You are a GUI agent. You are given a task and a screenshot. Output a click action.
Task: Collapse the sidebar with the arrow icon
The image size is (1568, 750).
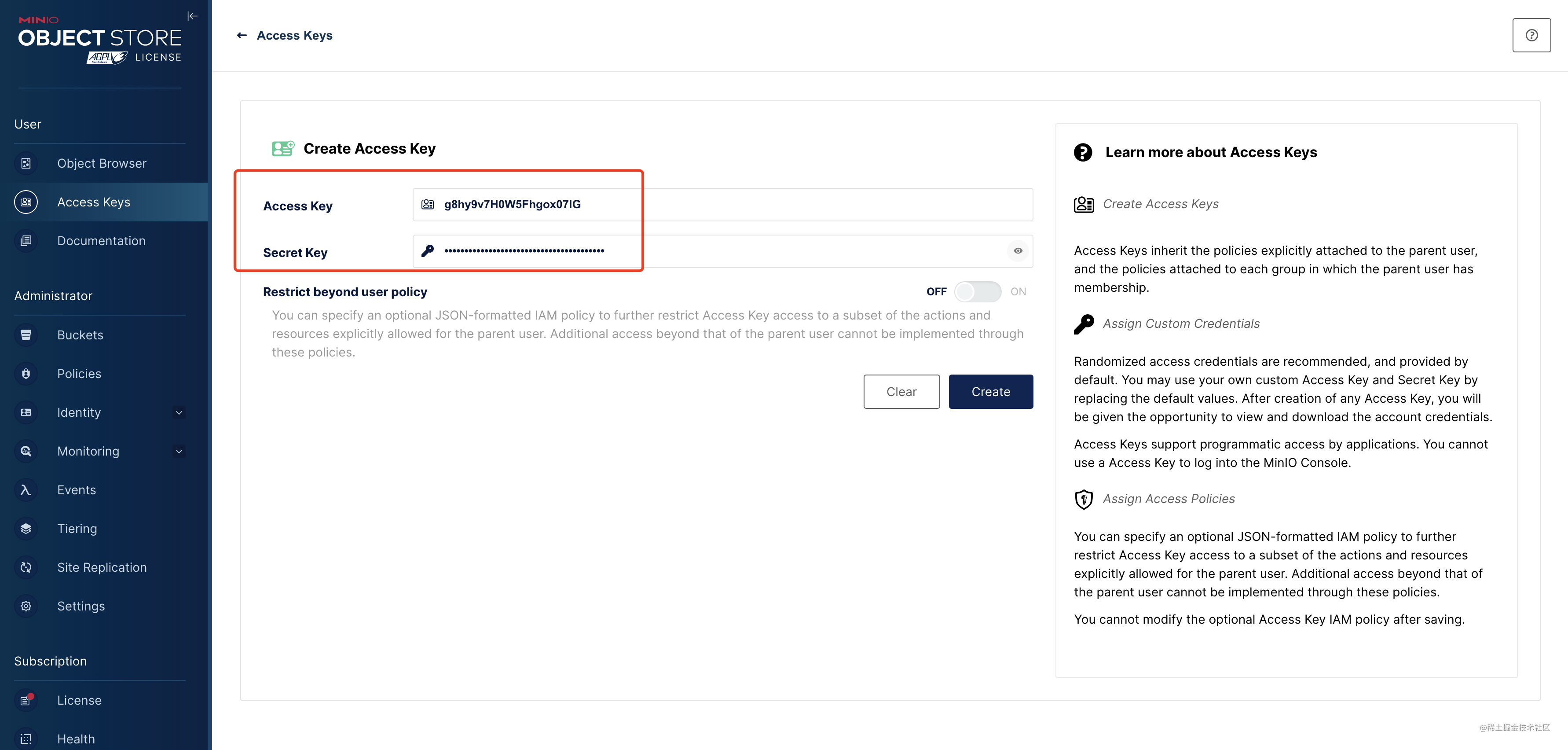(x=192, y=16)
